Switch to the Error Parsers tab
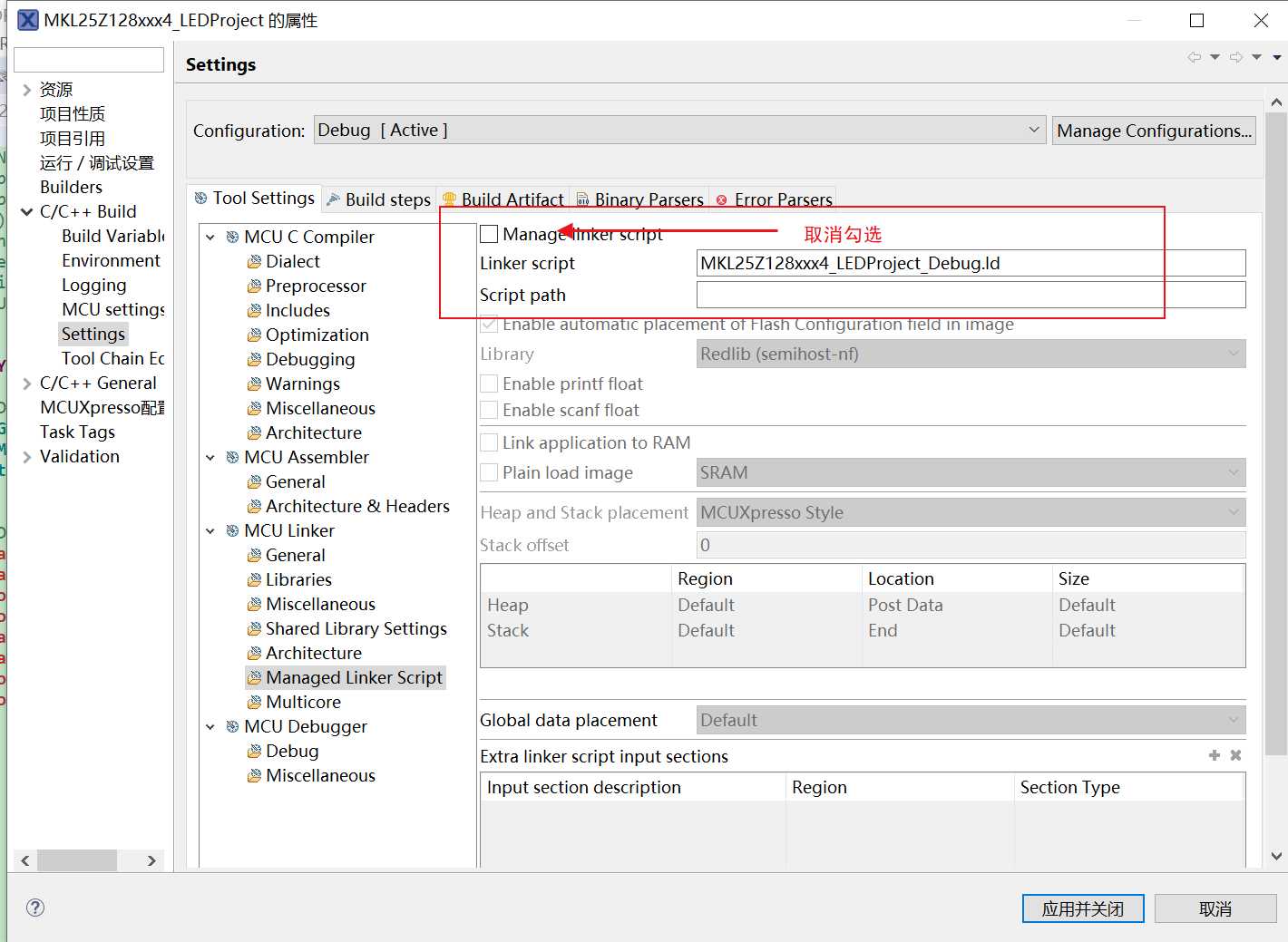 775,199
